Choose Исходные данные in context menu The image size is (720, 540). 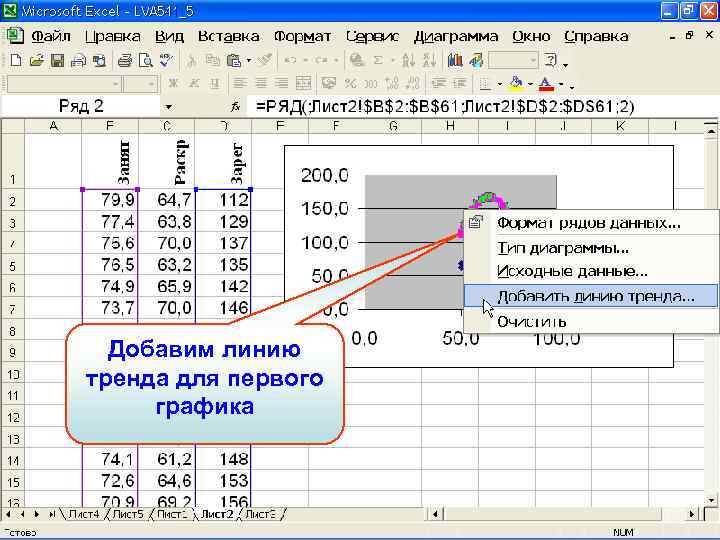point(591,271)
